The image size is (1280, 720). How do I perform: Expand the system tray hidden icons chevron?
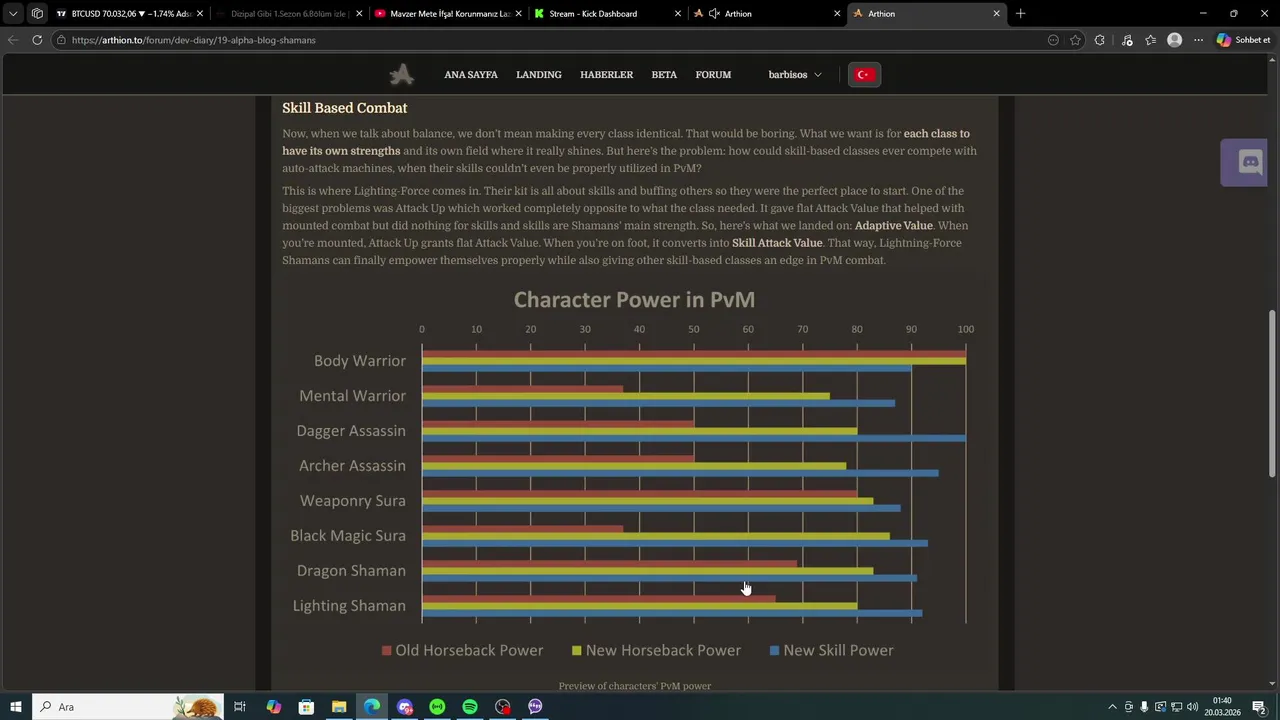pyautogui.click(x=1112, y=707)
